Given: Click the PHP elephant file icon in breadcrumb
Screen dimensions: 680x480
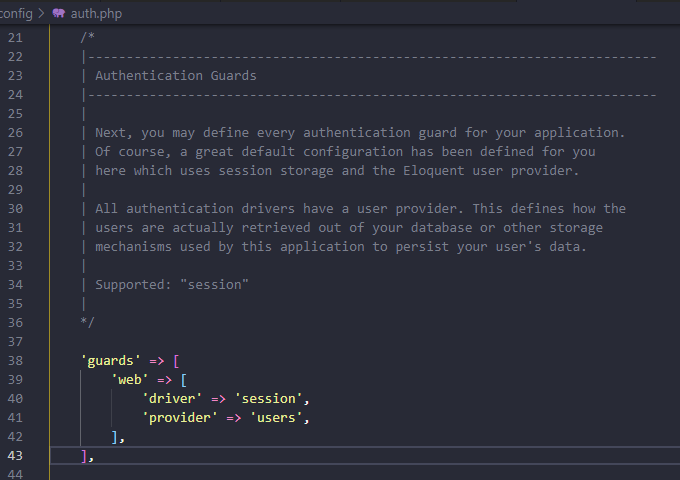Looking at the screenshot, I should [59, 13].
